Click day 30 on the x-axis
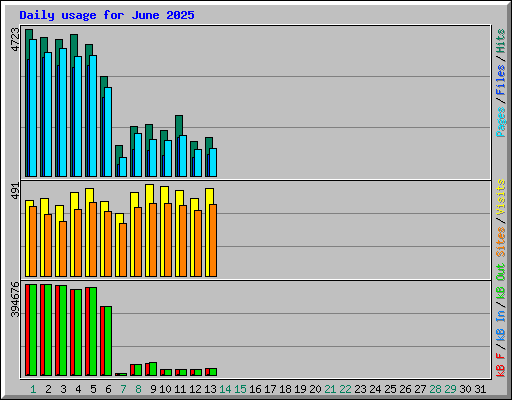Image resolution: width=512 pixels, height=400 pixels. 465,389
